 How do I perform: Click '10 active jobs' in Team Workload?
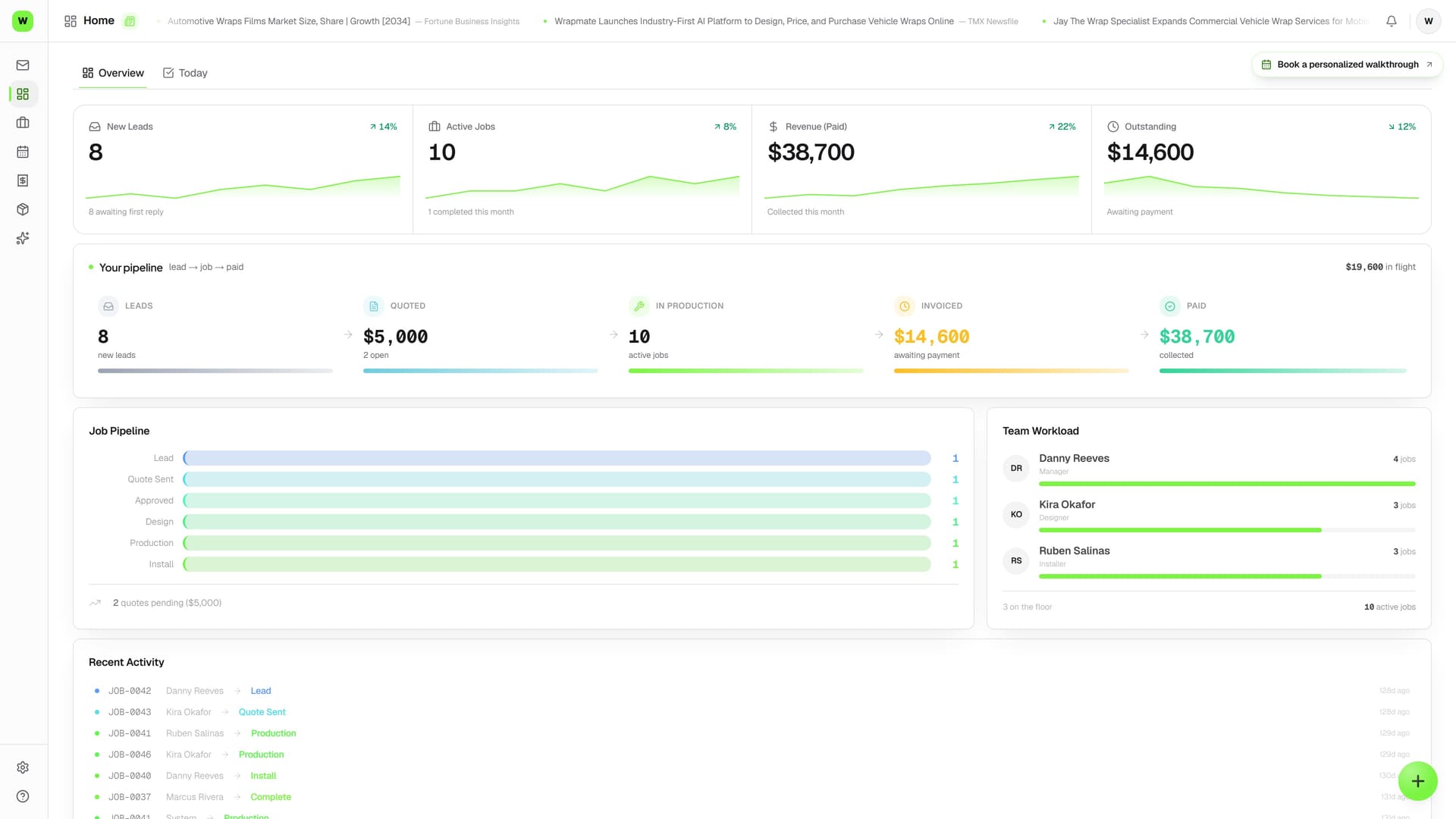tap(1389, 607)
